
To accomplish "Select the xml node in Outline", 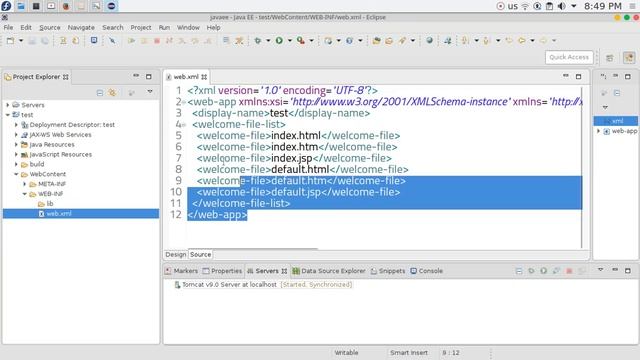I will coord(616,121).
